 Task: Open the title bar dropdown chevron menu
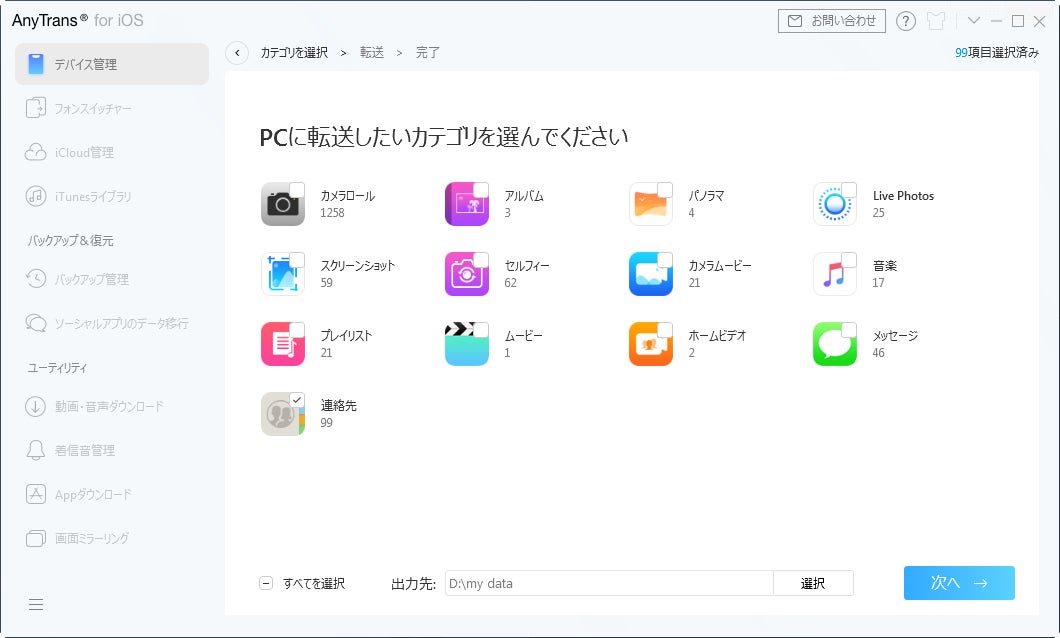point(973,21)
